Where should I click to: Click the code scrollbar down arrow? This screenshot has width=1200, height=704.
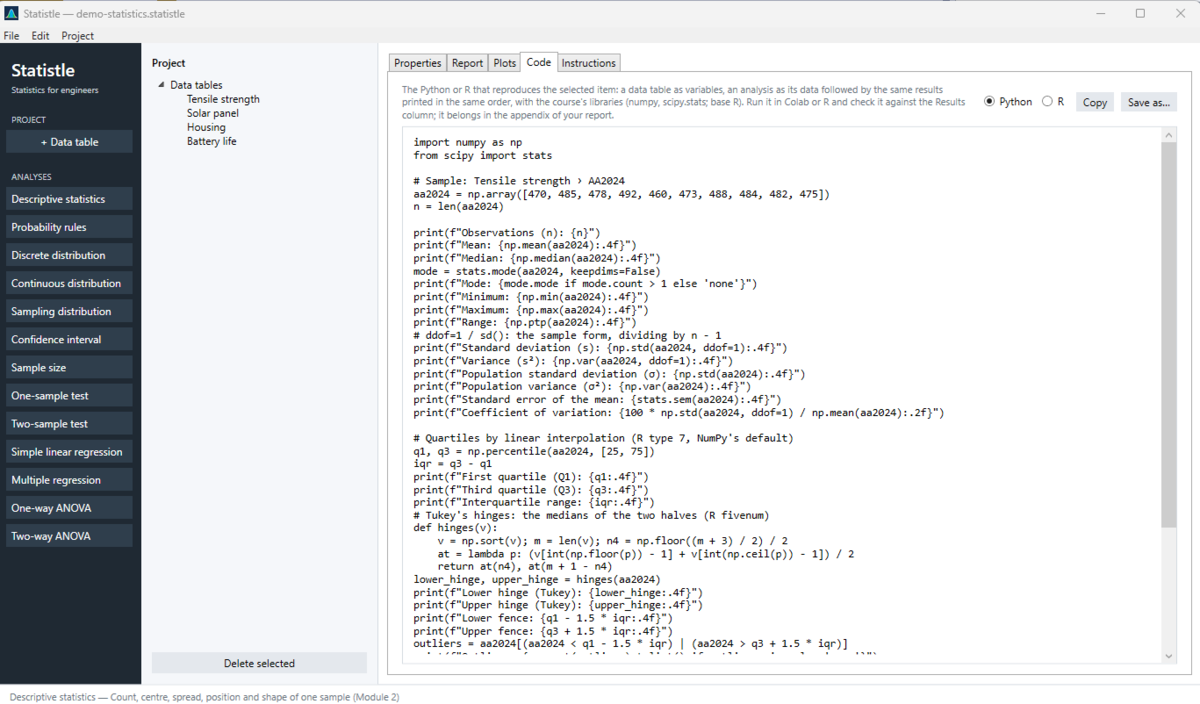1169,655
